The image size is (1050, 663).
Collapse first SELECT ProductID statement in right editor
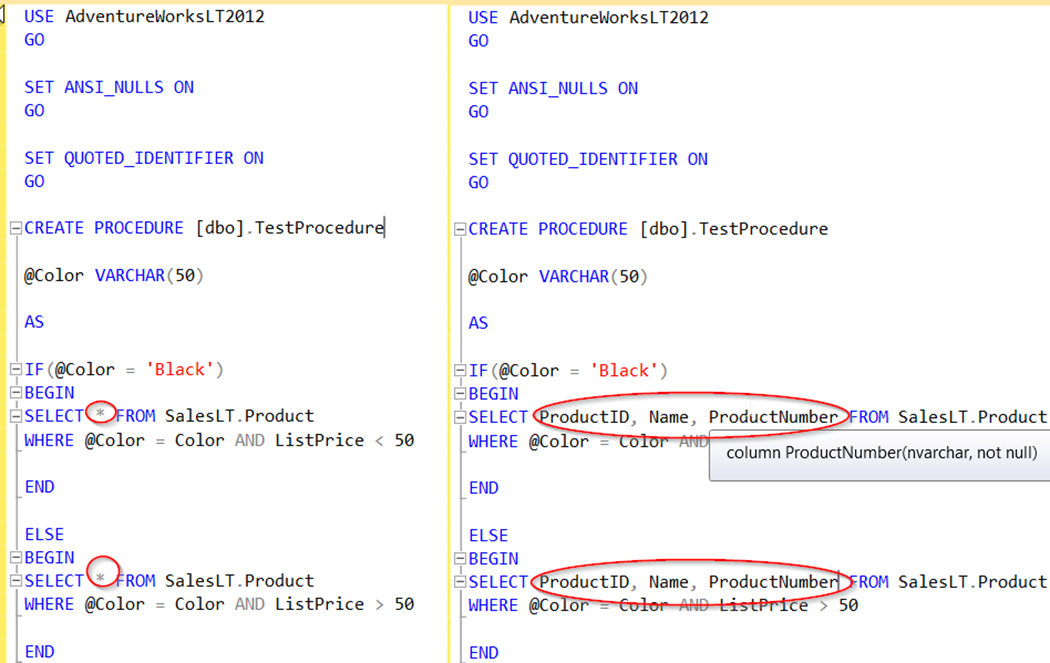pos(460,417)
